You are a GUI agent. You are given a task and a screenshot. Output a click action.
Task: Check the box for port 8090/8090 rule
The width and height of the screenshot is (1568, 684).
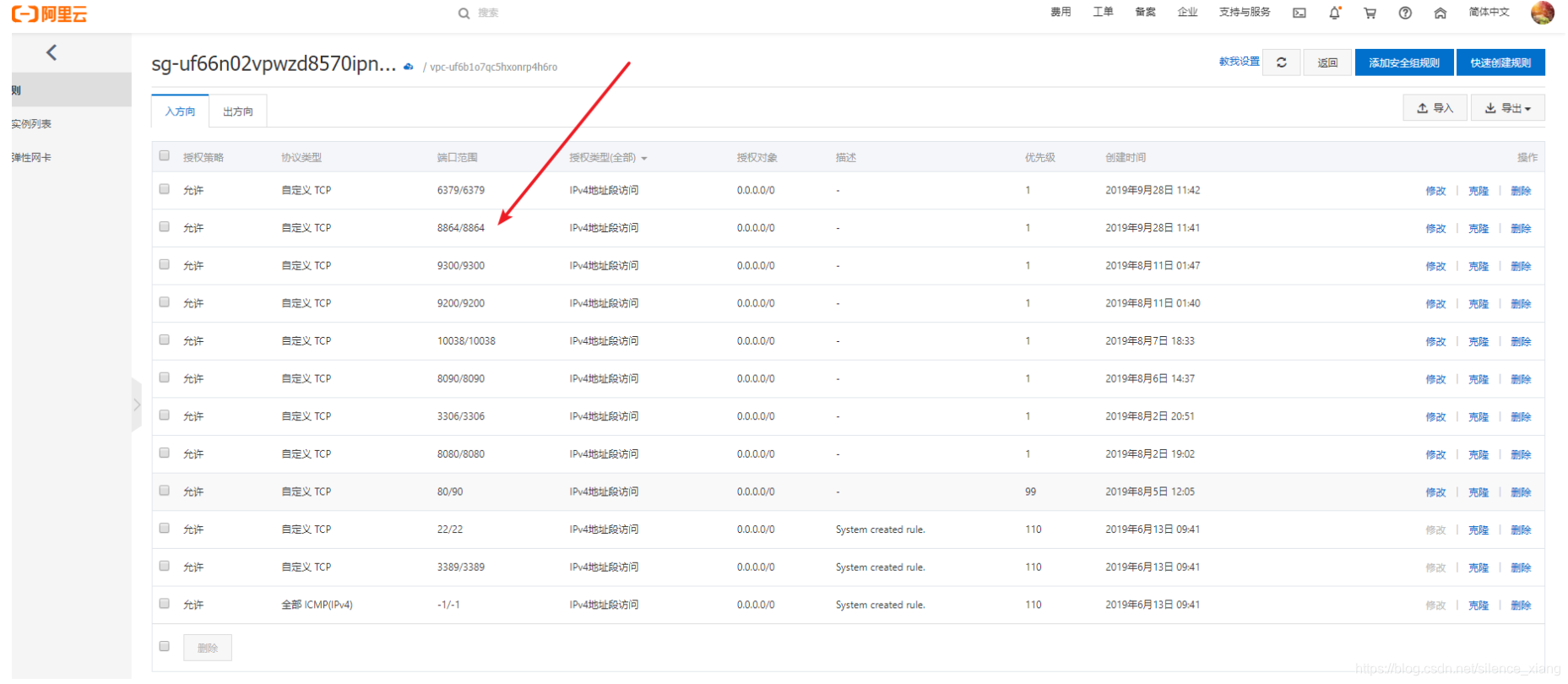click(x=165, y=377)
